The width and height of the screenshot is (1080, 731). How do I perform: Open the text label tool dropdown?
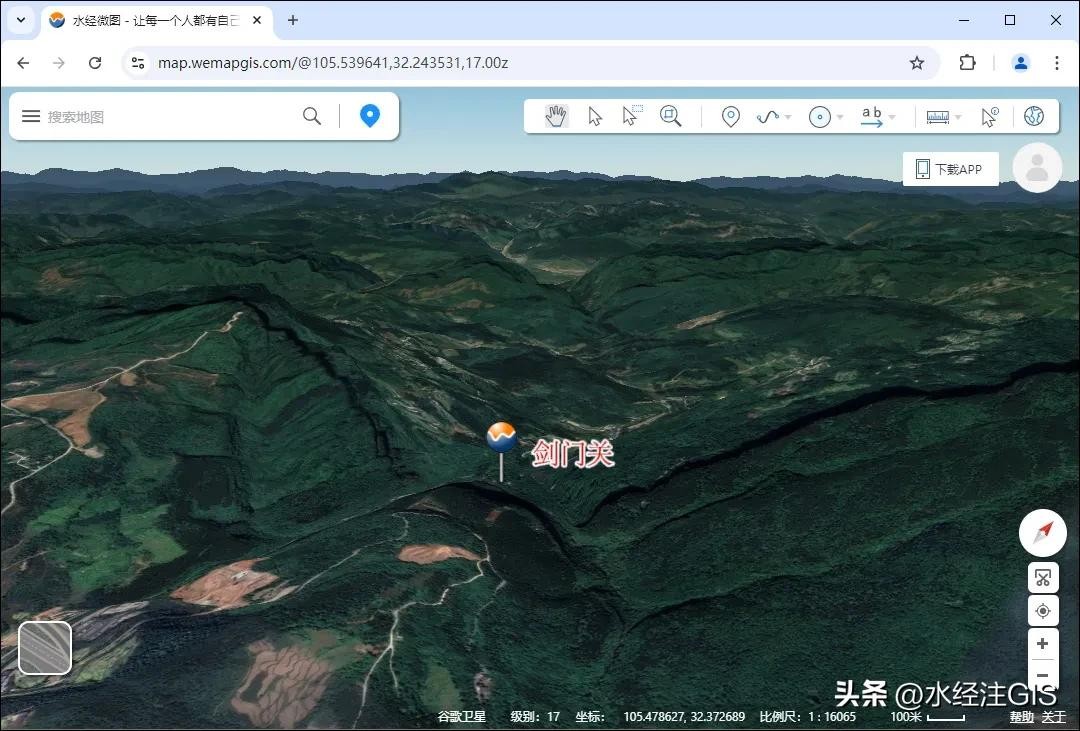tap(892, 118)
